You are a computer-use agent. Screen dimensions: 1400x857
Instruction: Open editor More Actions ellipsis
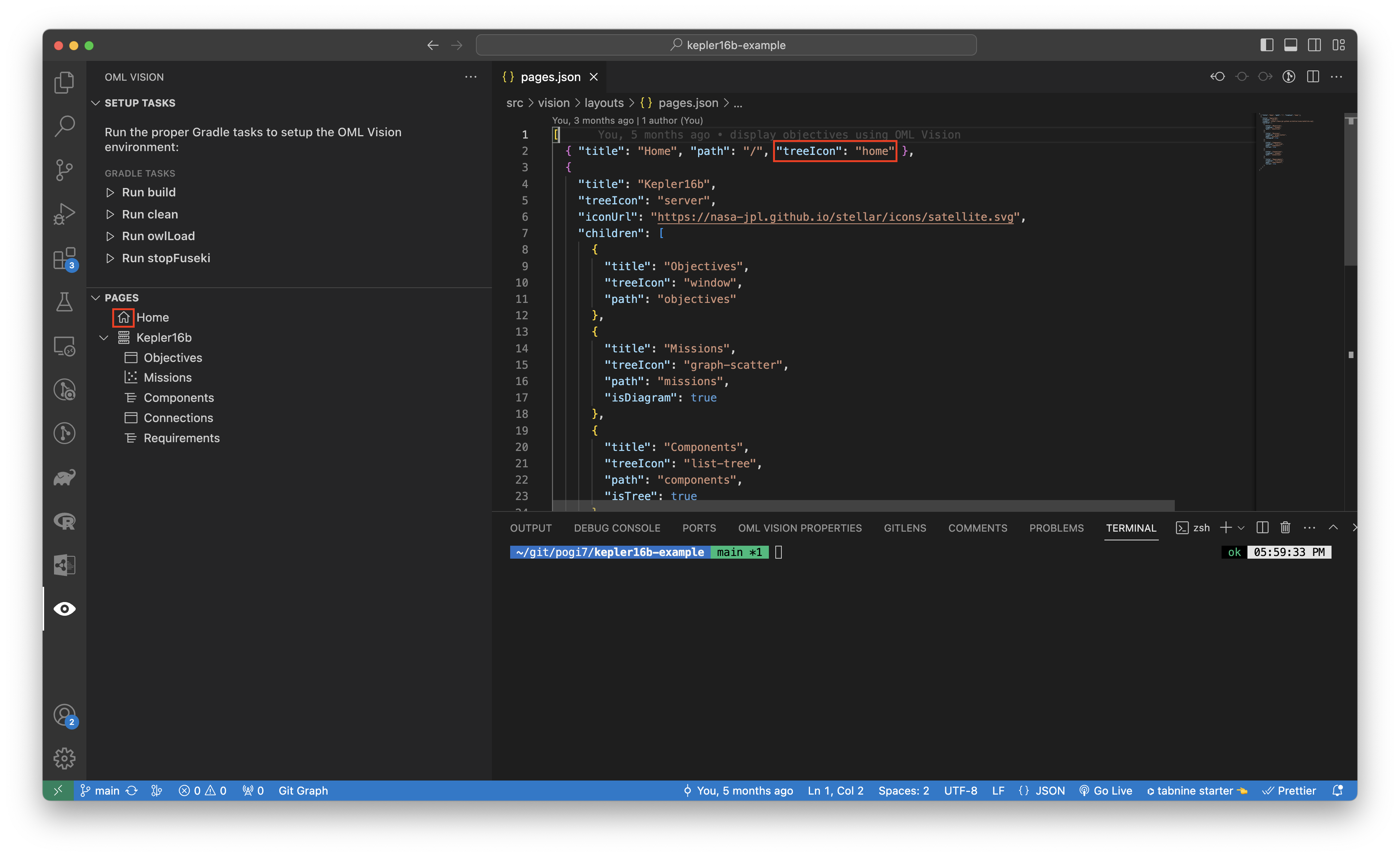click(x=1336, y=77)
